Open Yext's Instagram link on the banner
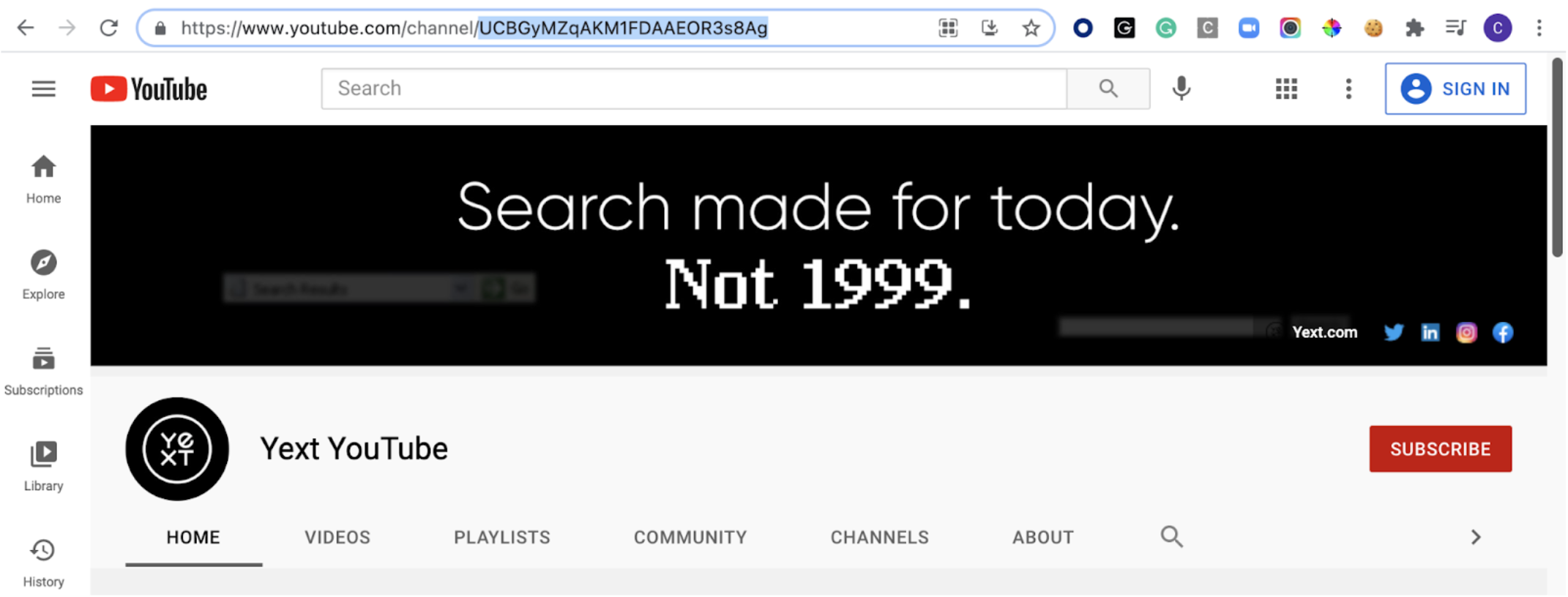 (1466, 332)
